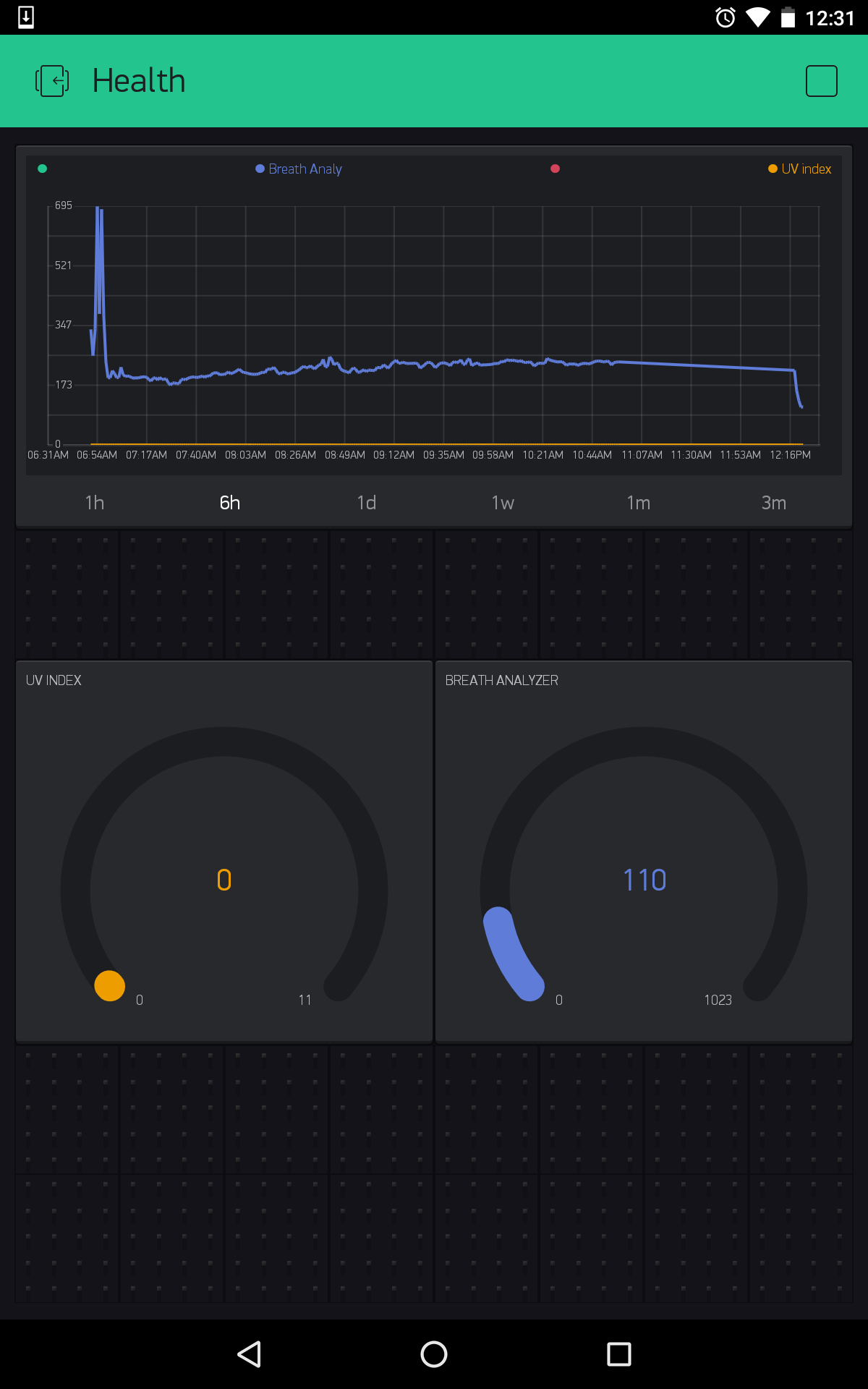Tap the 110 breath analyzer value
The height and width of the screenshot is (1389, 868).
click(x=644, y=880)
